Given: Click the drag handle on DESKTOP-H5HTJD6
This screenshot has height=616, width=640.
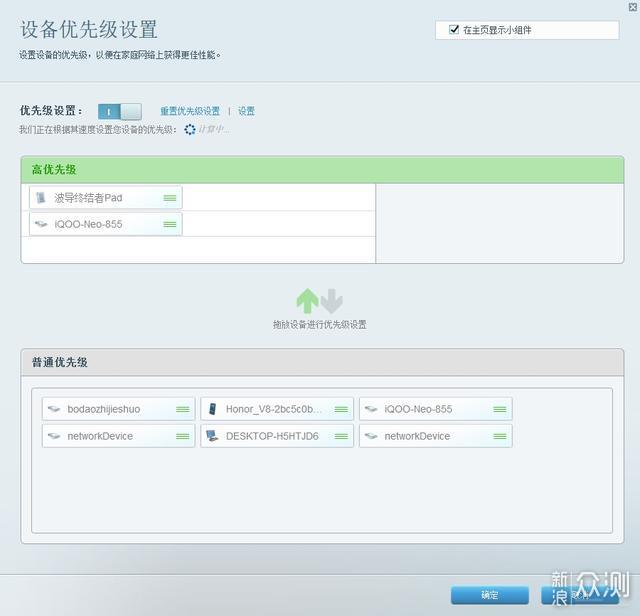Looking at the screenshot, I should (x=341, y=436).
